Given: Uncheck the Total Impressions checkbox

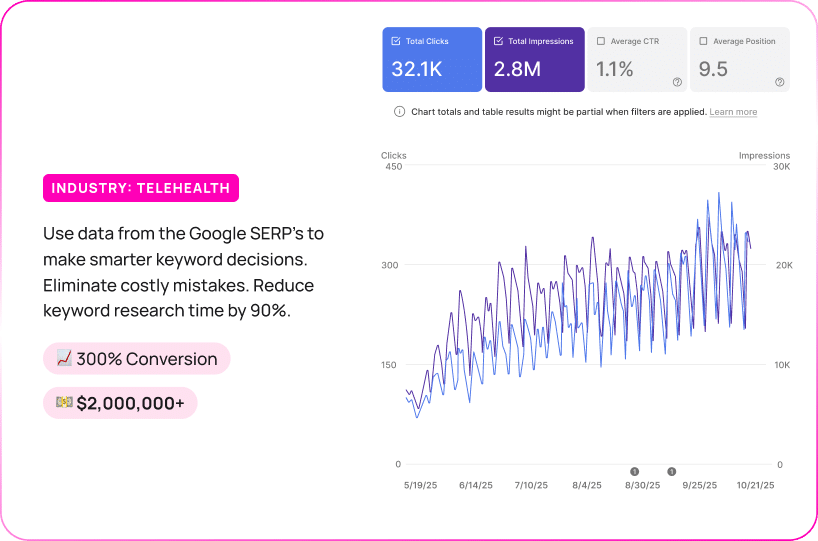Looking at the screenshot, I should [498, 42].
